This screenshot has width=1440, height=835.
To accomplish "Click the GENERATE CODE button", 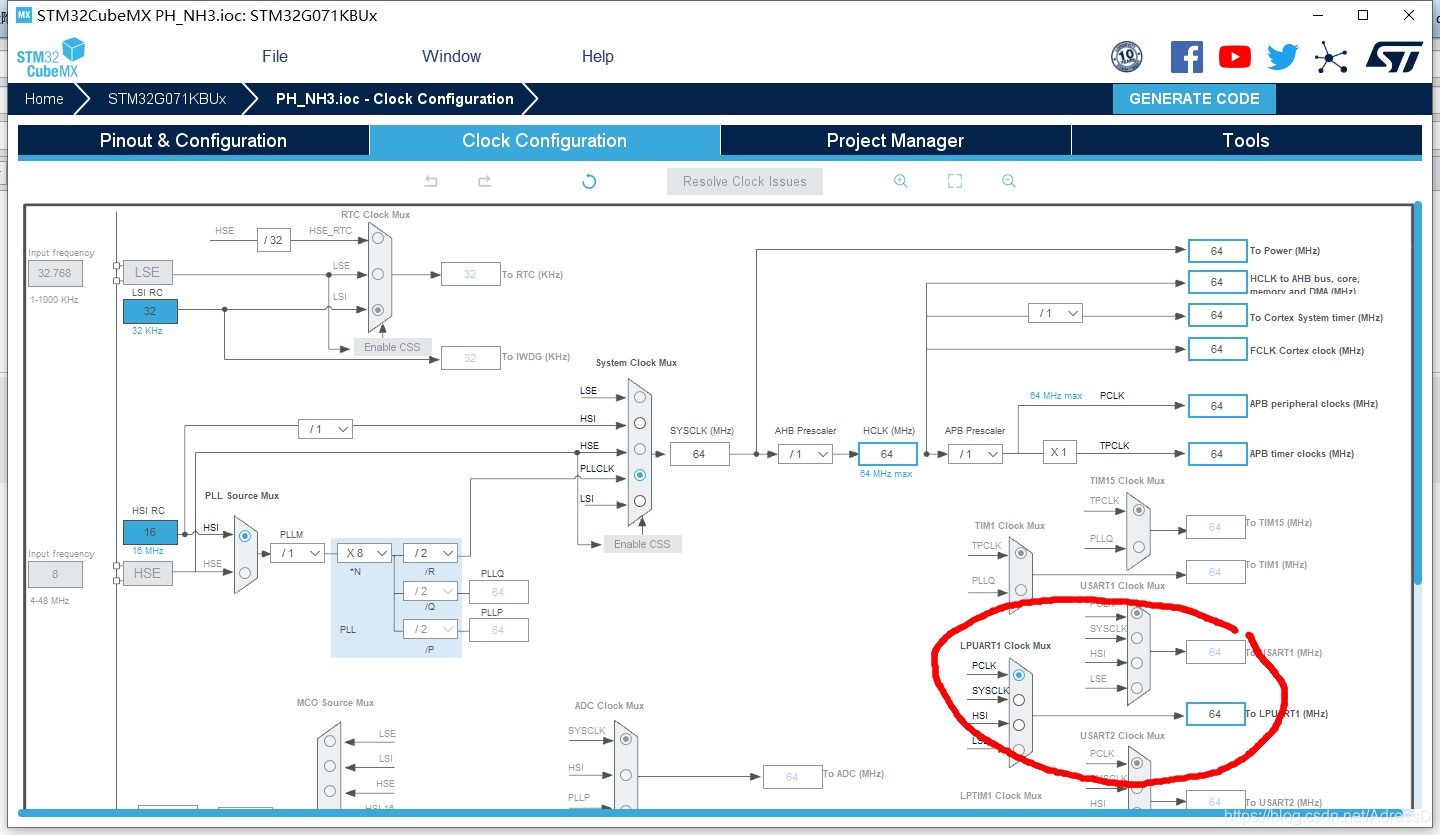I will tap(1194, 99).
